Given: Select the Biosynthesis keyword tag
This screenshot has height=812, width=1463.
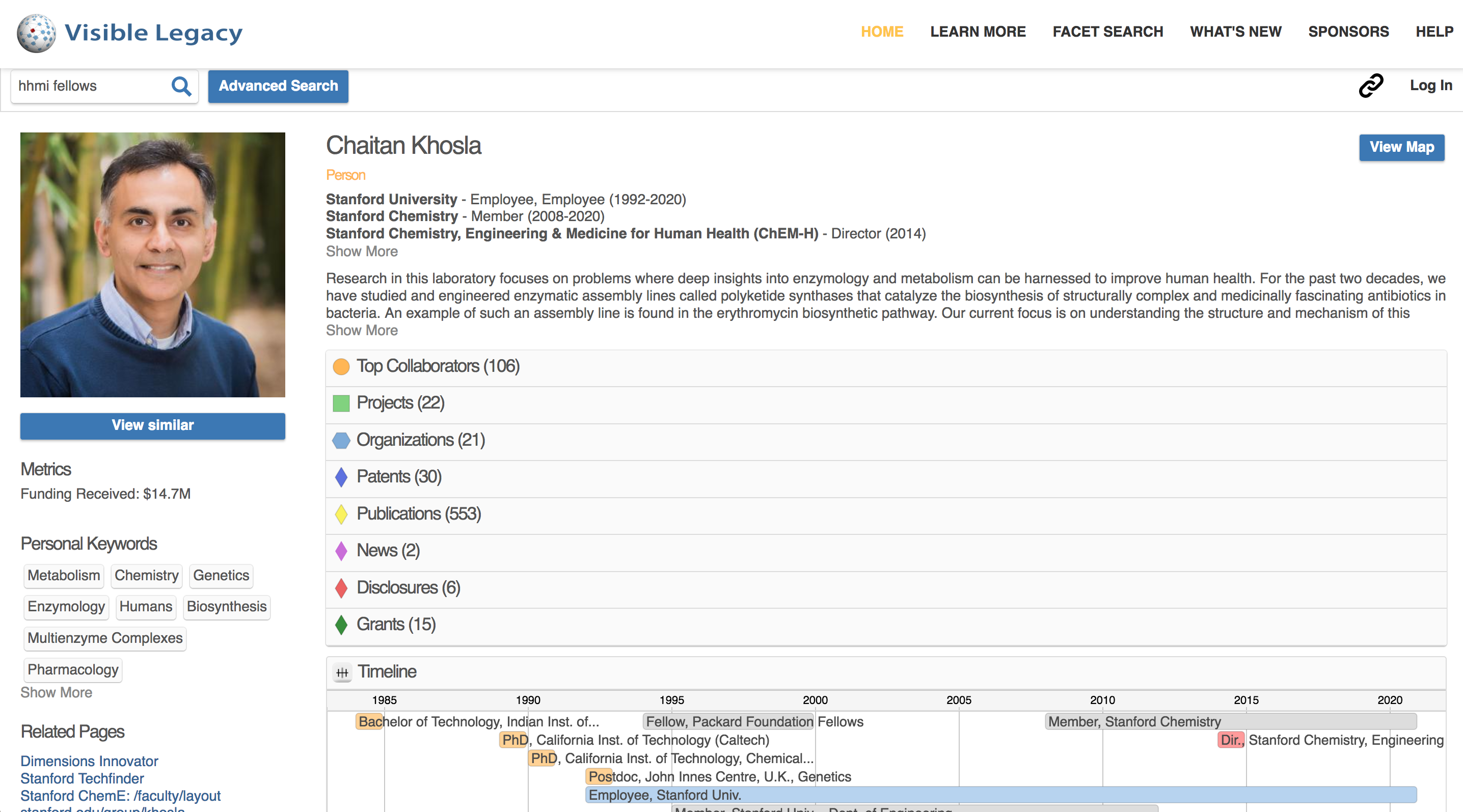Looking at the screenshot, I should pos(226,607).
